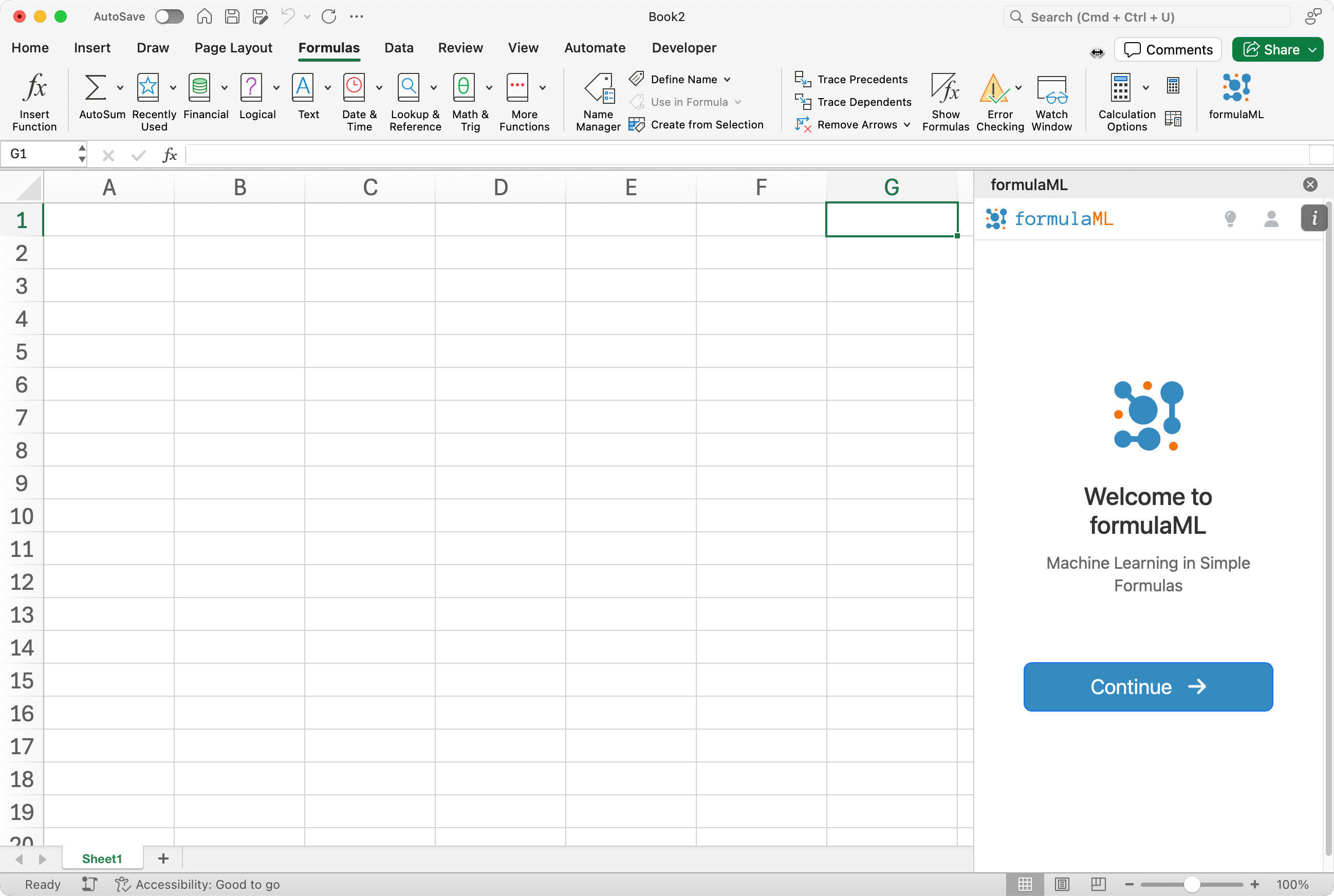The width and height of the screenshot is (1334, 896).
Task: Switch to the Data ribbon tab
Action: [x=398, y=48]
